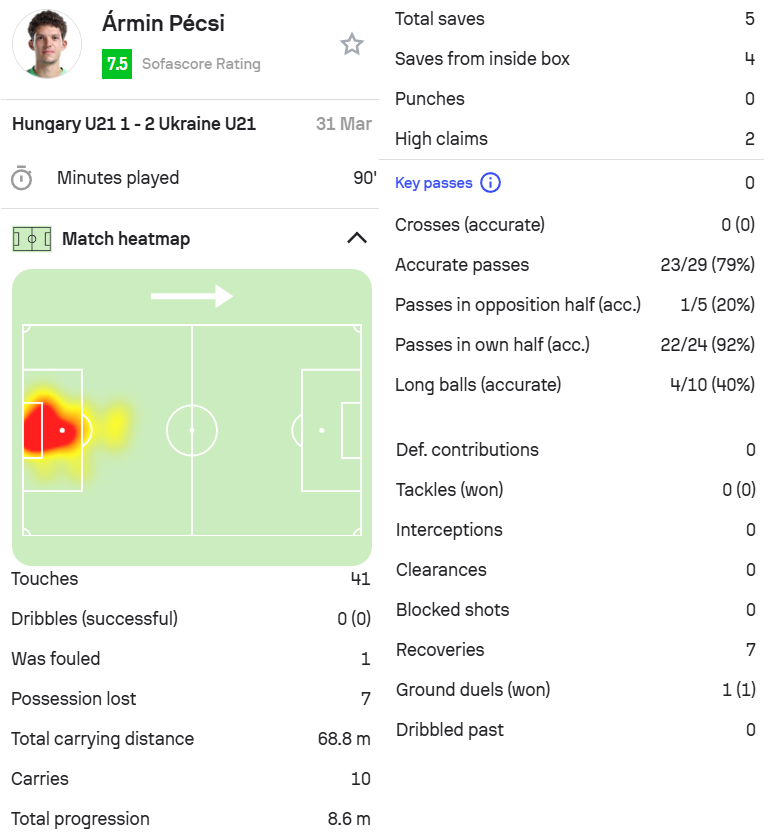Open the Key passes link
Image resolution: width=776 pixels, height=840 pixels.
pos(434,183)
